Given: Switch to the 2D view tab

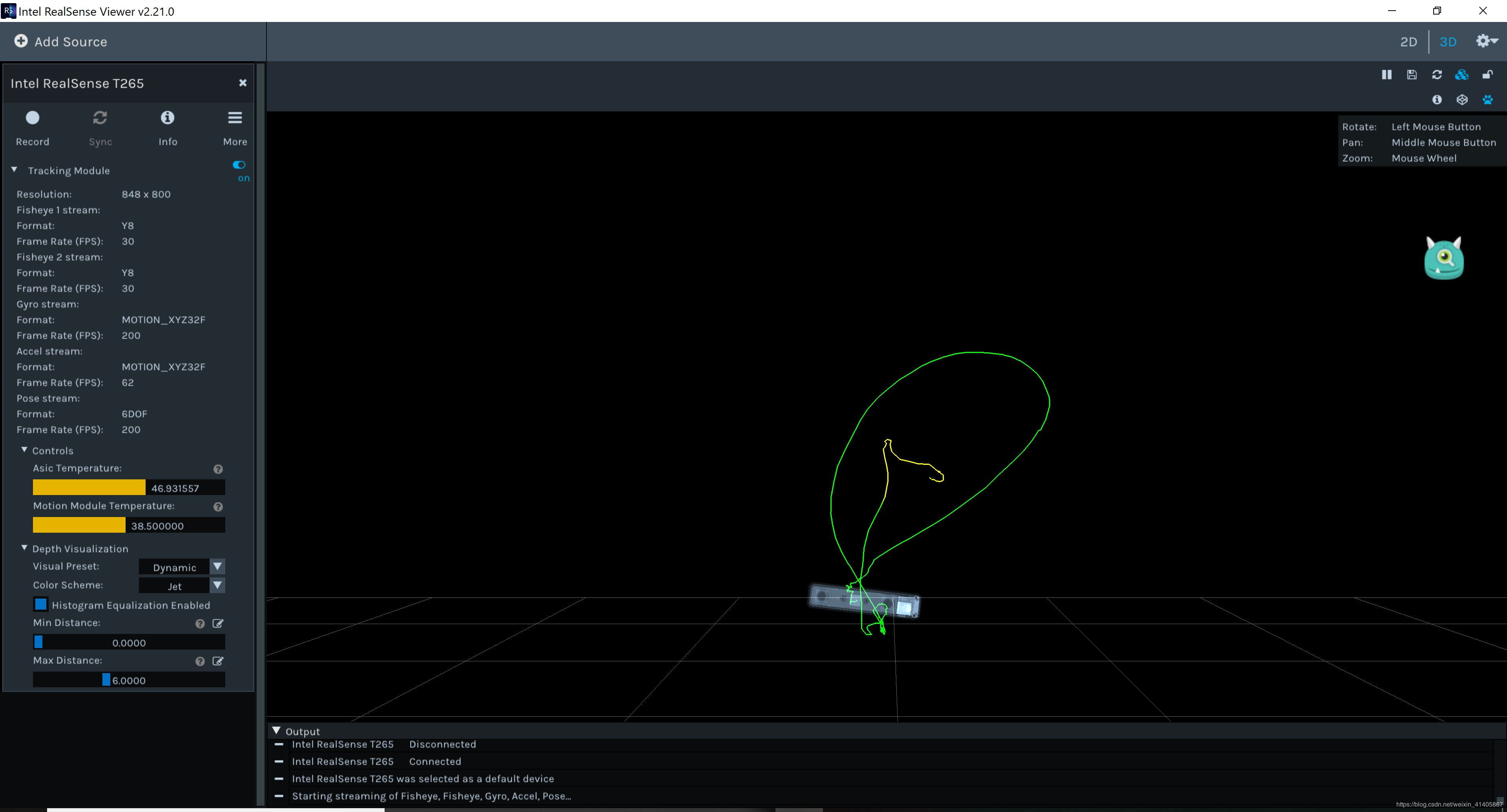Looking at the screenshot, I should point(1408,42).
